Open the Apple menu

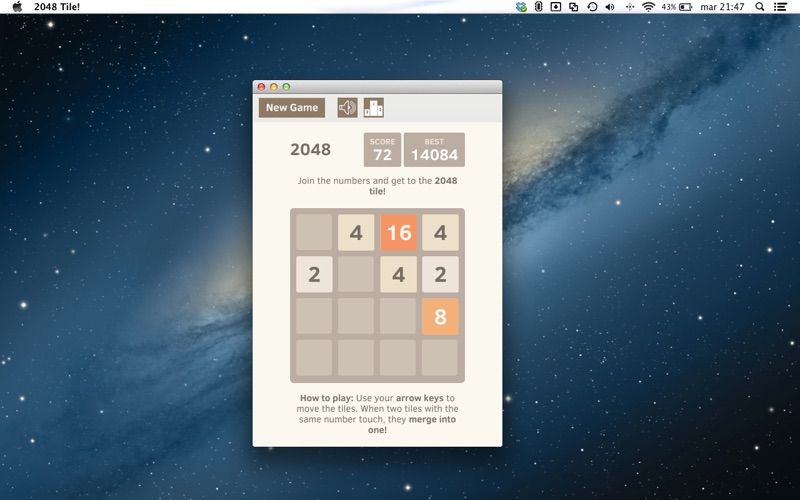[x=17, y=7]
